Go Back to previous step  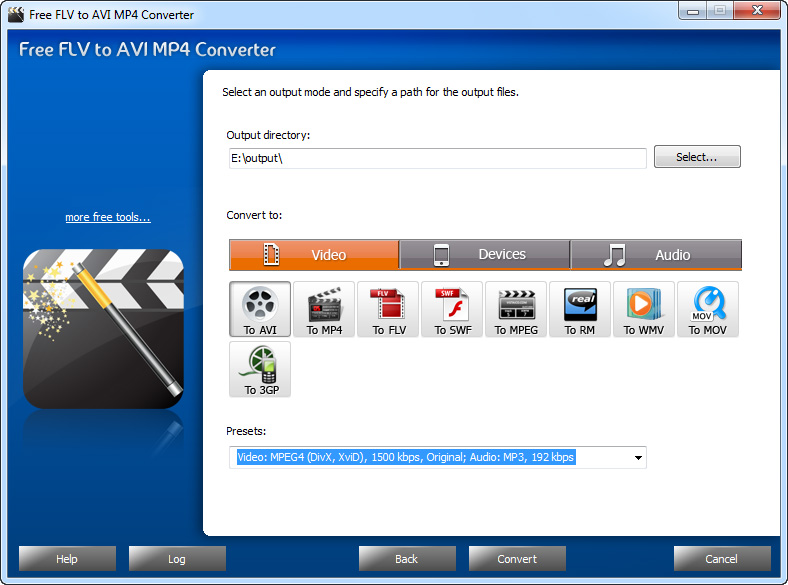tap(407, 558)
